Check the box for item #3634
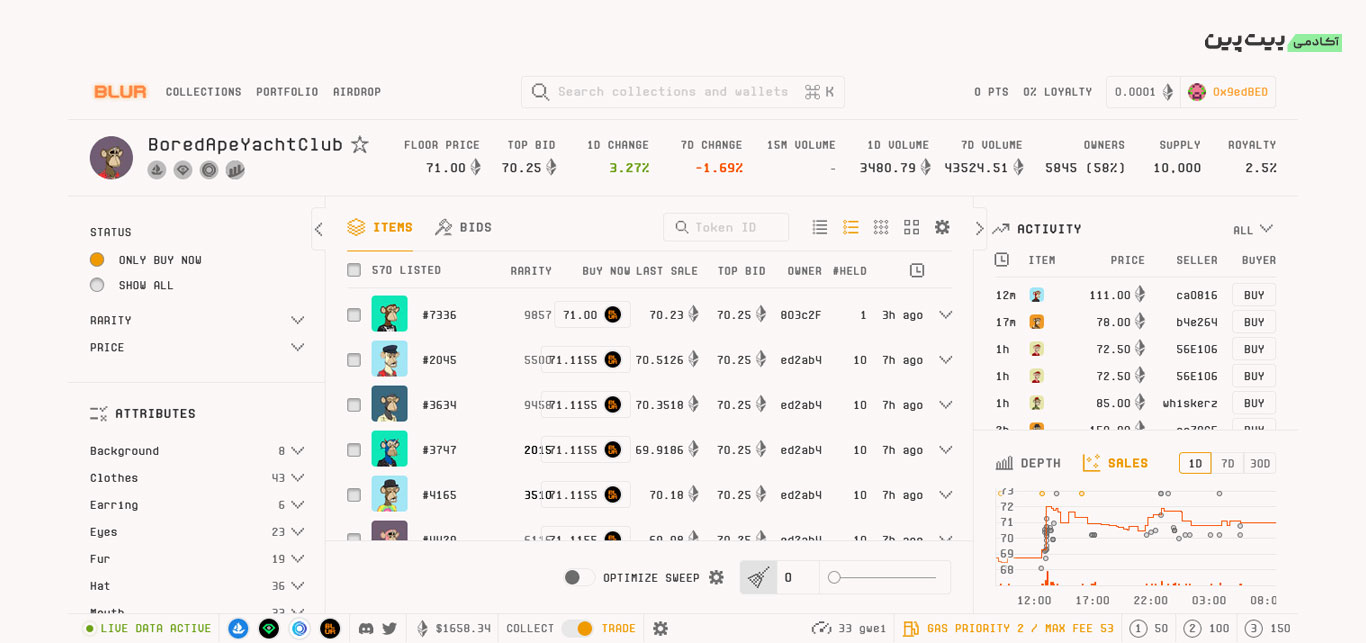Screen dimensions: 1366x643 tap(354, 405)
